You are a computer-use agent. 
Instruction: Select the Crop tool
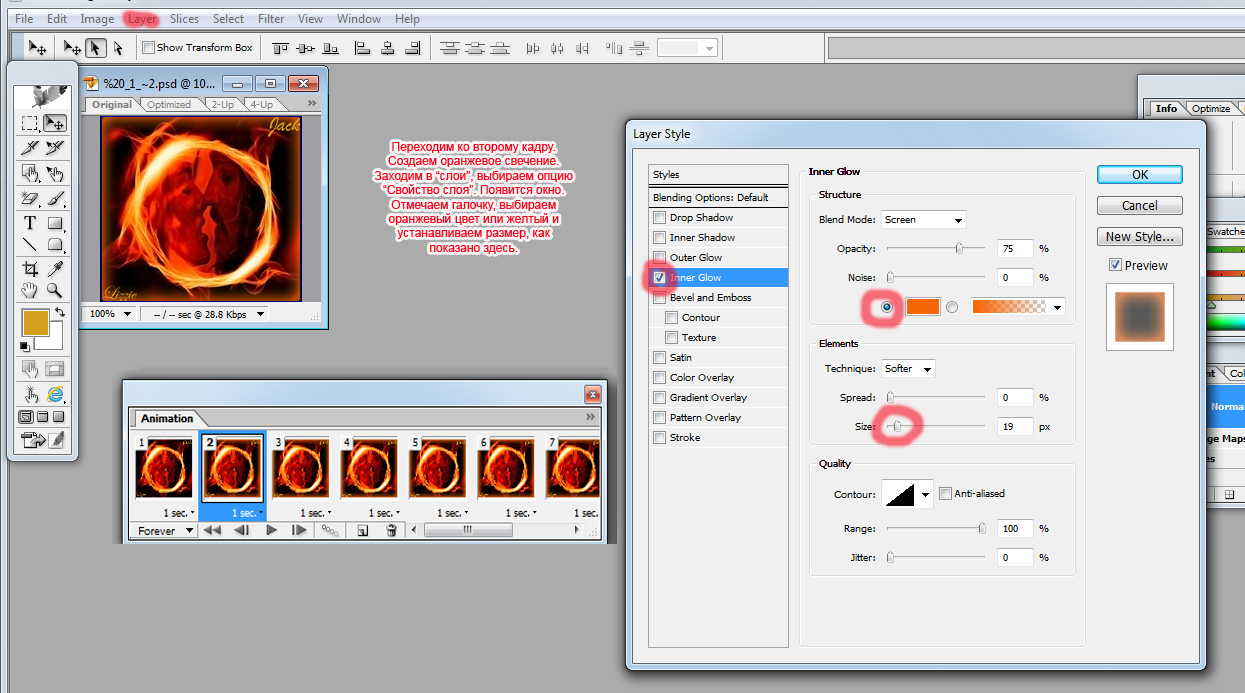tap(30, 269)
